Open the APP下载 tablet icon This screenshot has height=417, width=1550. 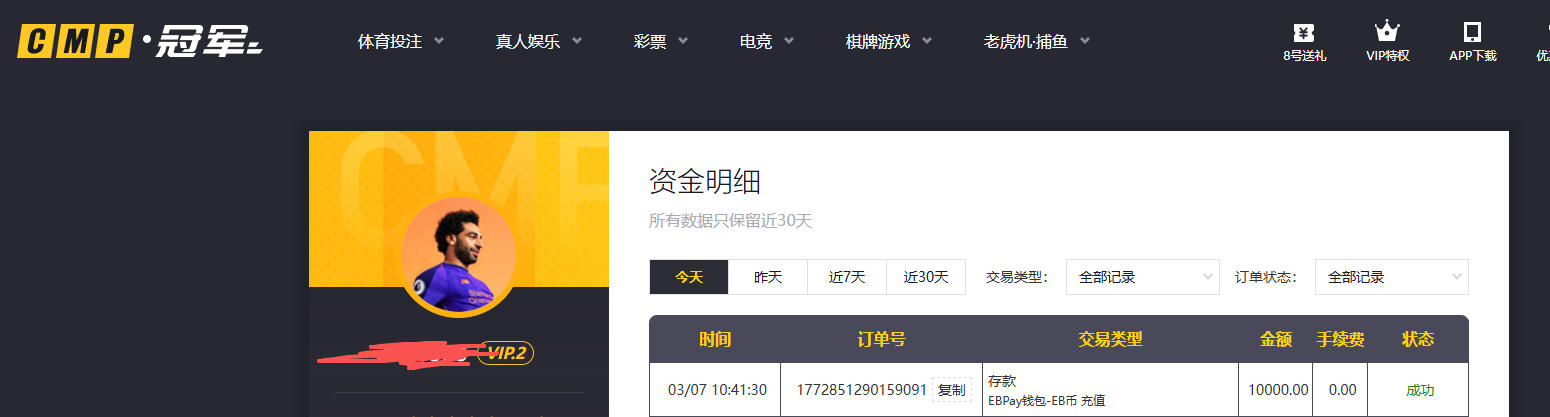(x=1472, y=32)
